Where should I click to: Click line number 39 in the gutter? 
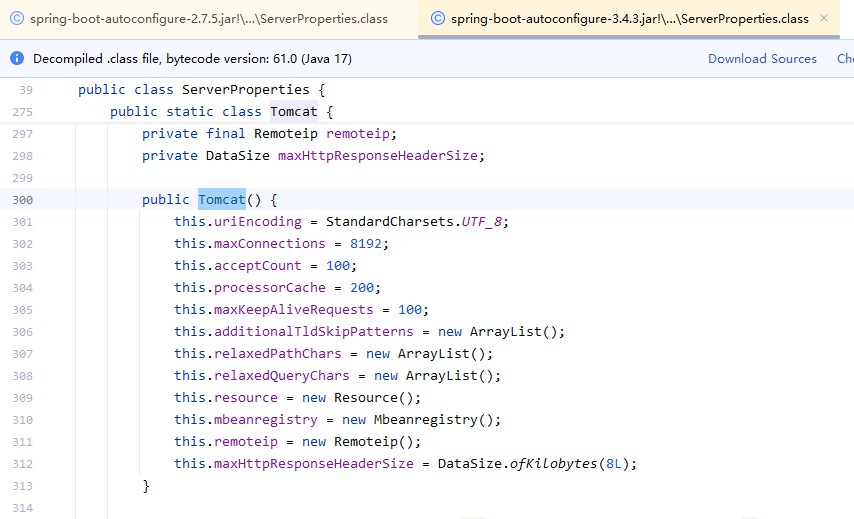click(26, 90)
